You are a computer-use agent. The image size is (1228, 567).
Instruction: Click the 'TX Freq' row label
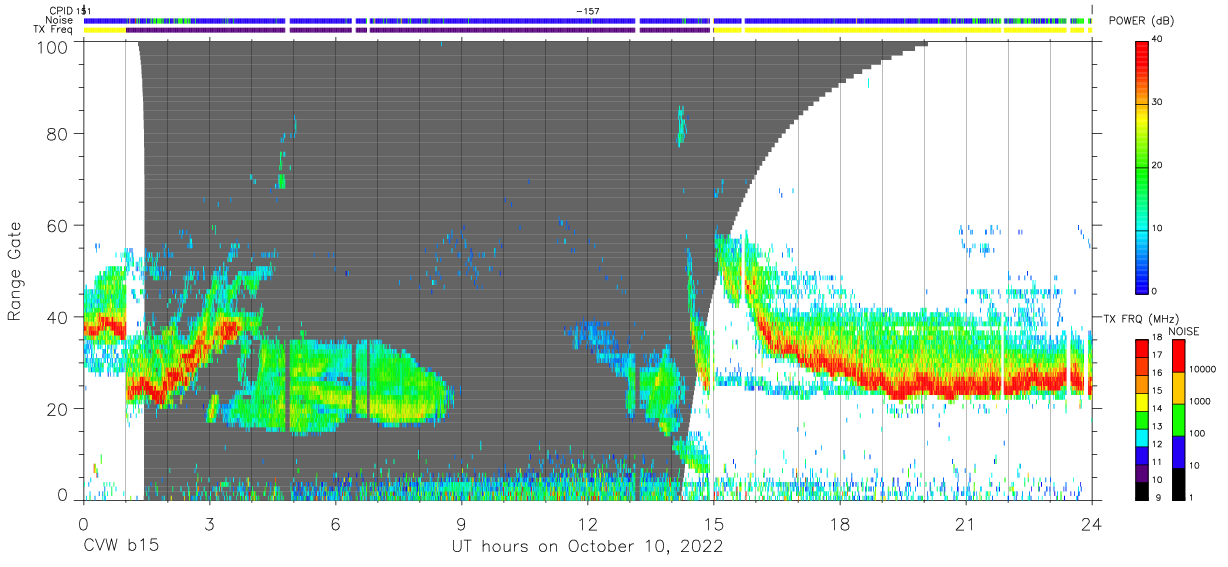[54, 30]
